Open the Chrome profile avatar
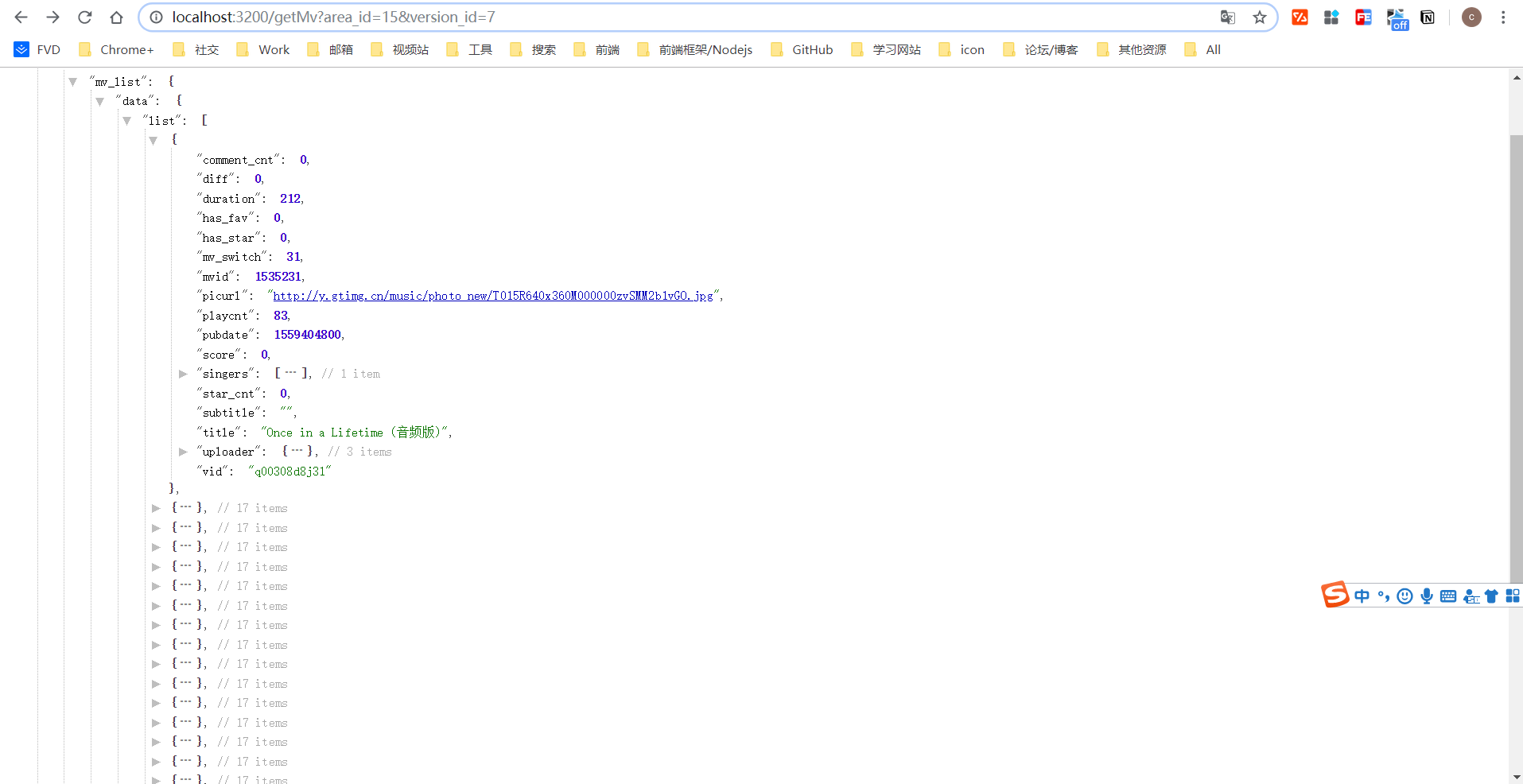The width and height of the screenshot is (1523, 784). (x=1471, y=17)
